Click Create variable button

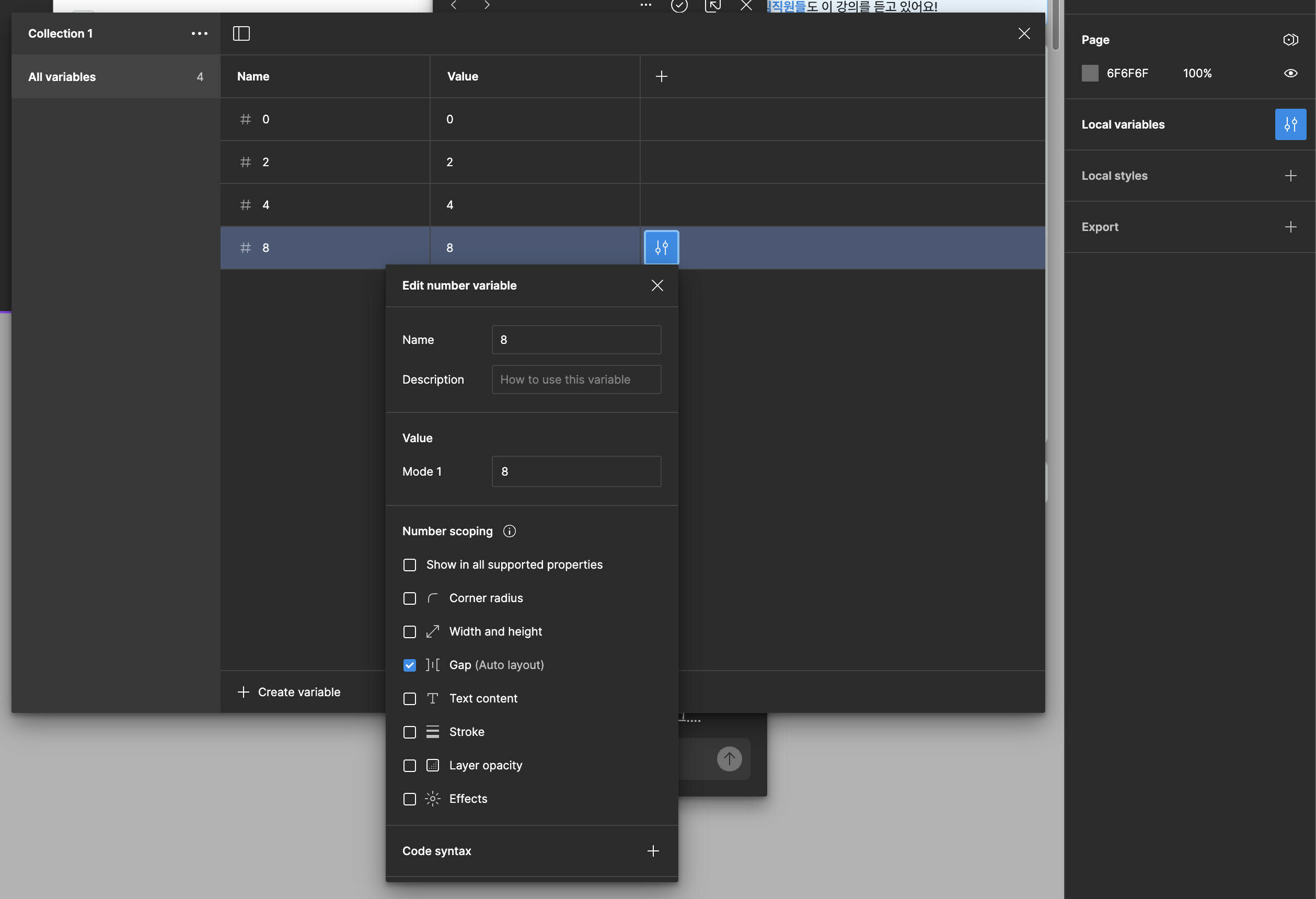pos(289,691)
